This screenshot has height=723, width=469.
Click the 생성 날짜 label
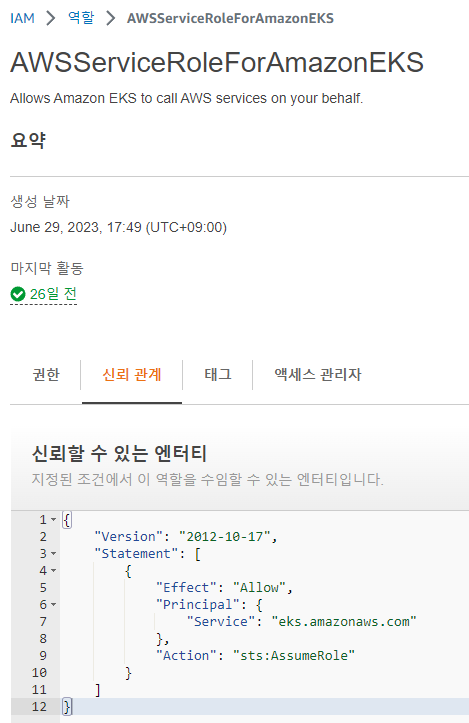click(x=40, y=201)
